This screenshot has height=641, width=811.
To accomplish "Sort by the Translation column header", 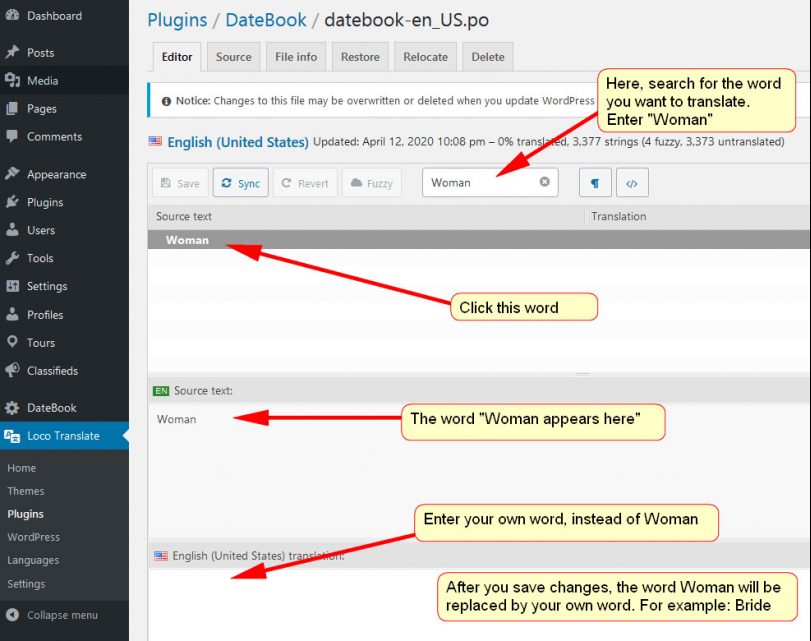I will click(x=619, y=216).
